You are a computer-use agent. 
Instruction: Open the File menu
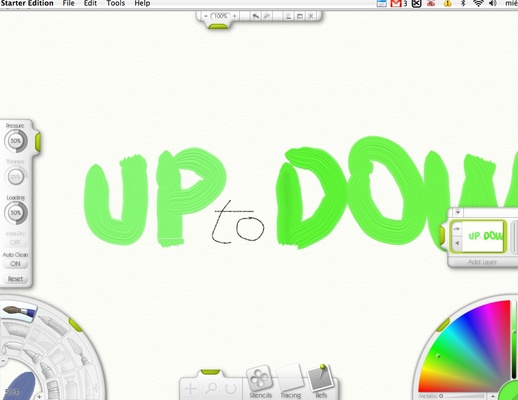pyautogui.click(x=68, y=3)
